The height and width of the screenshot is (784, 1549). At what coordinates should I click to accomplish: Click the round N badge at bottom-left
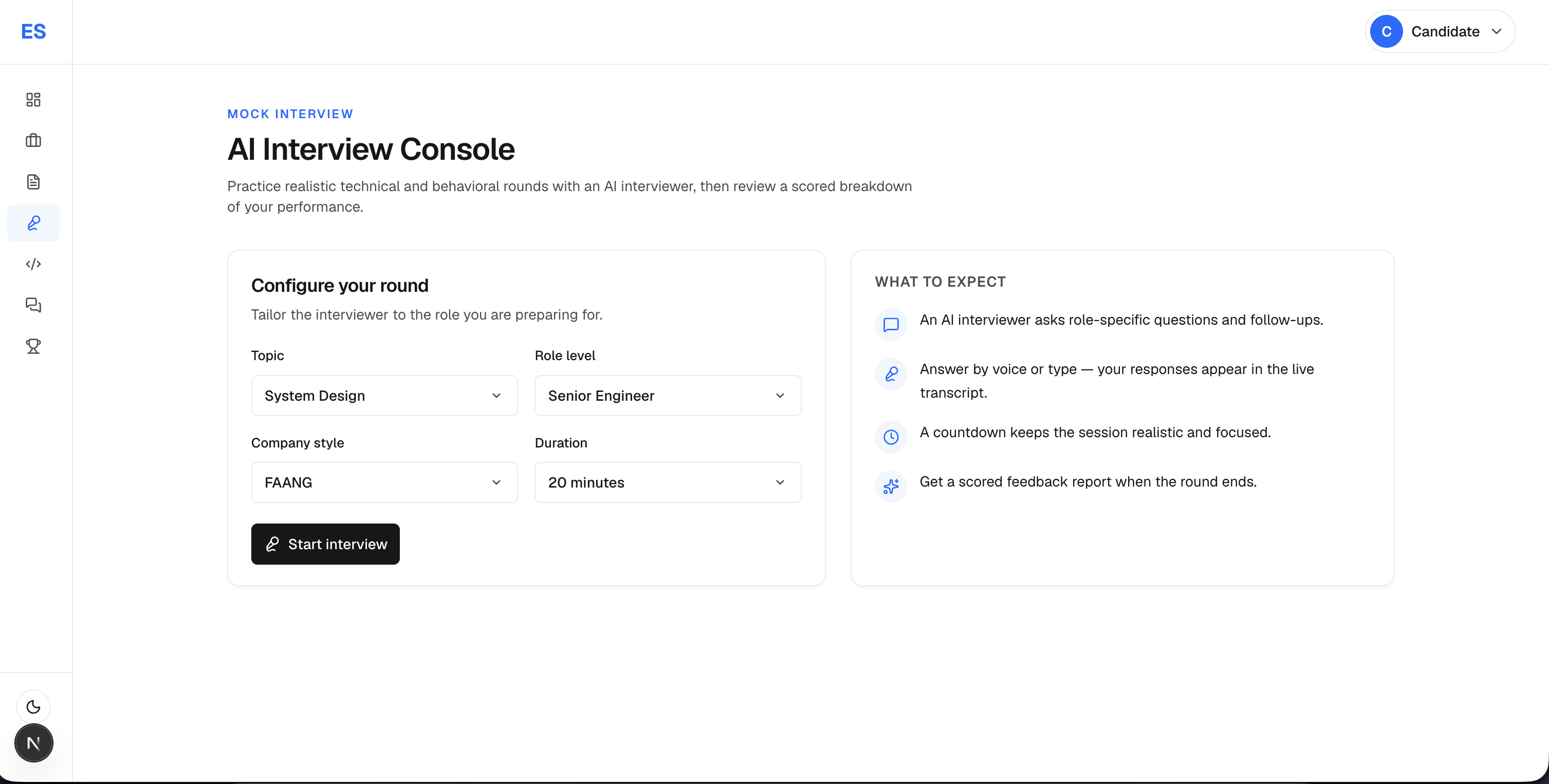[34, 743]
